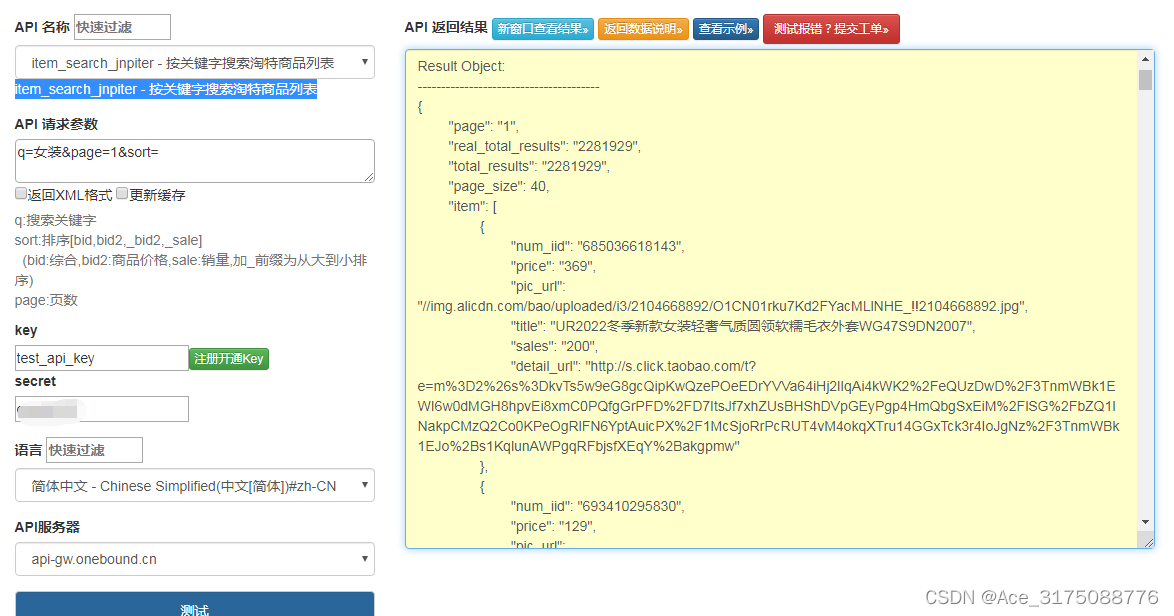Click the red 测试报错?提交工单 button

831,29
